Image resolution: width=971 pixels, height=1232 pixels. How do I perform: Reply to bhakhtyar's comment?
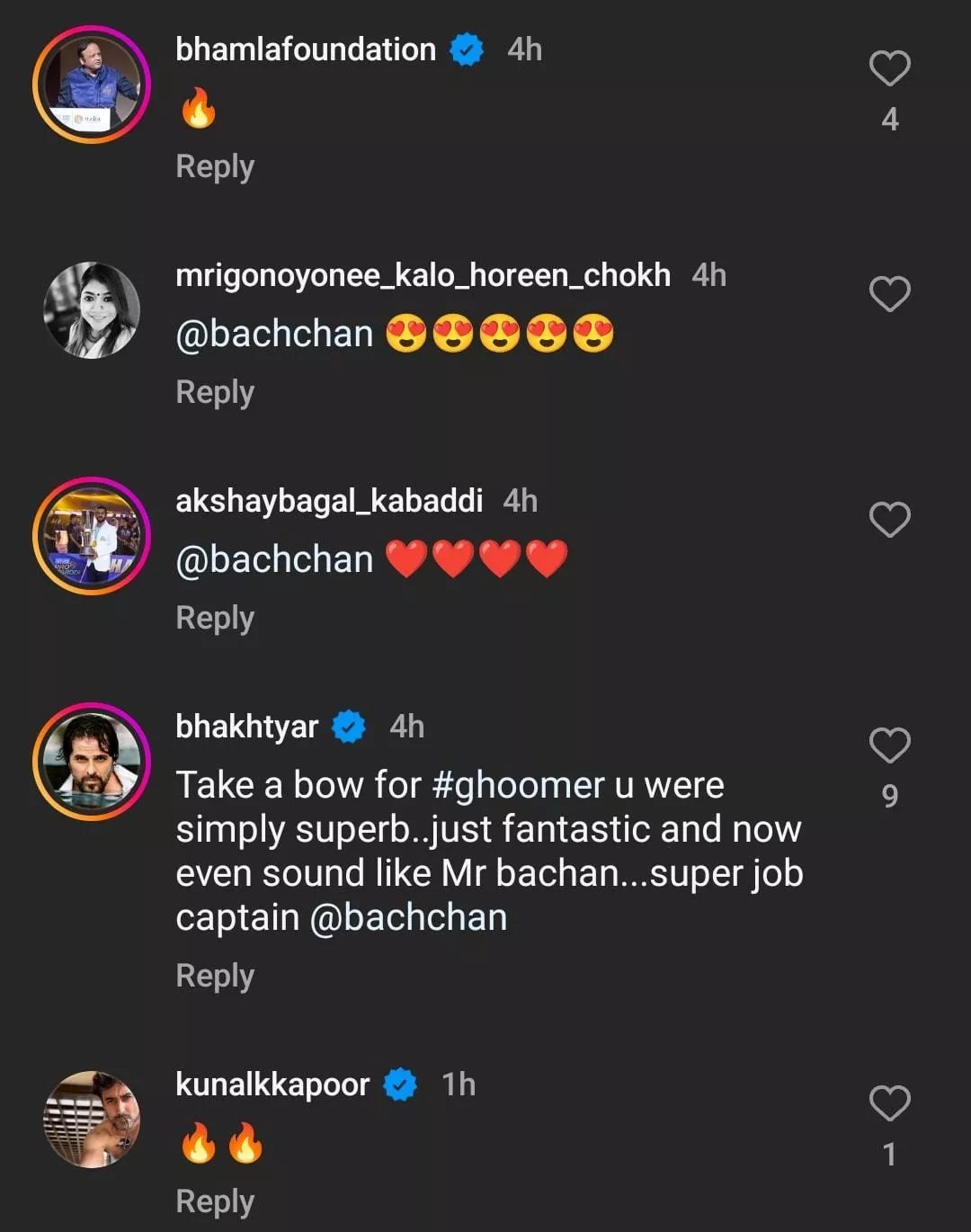pyautogui.click(x=215, y=977)
